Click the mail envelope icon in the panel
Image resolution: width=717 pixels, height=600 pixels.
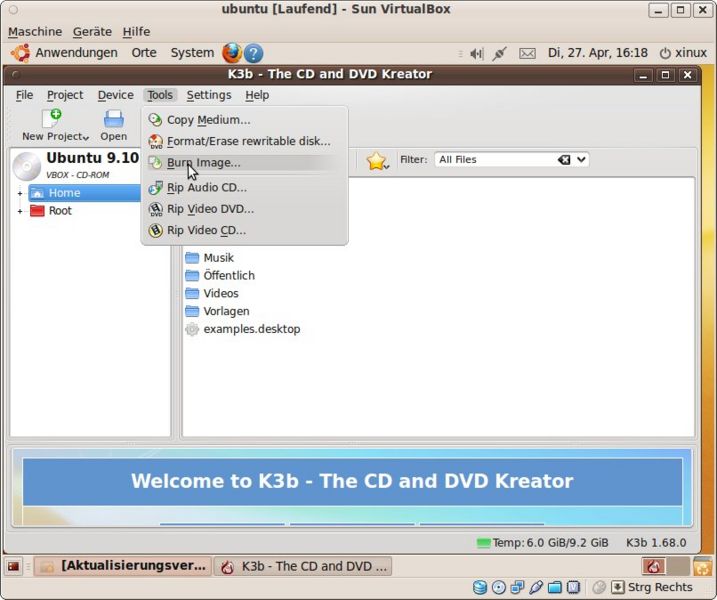click(527, 53)
